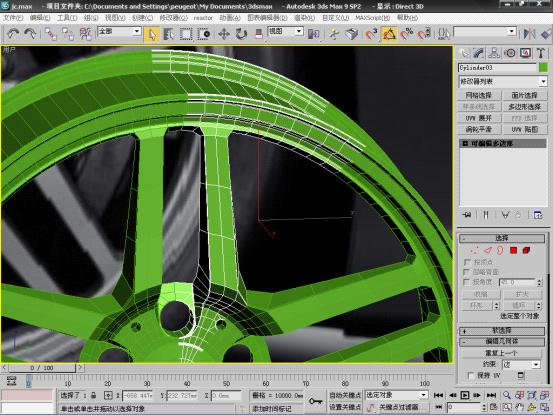The height and width of the screenshot is (415, 553).
Task: Enable the 忽略背面 checkbox
Action: (x=467, y=272)
